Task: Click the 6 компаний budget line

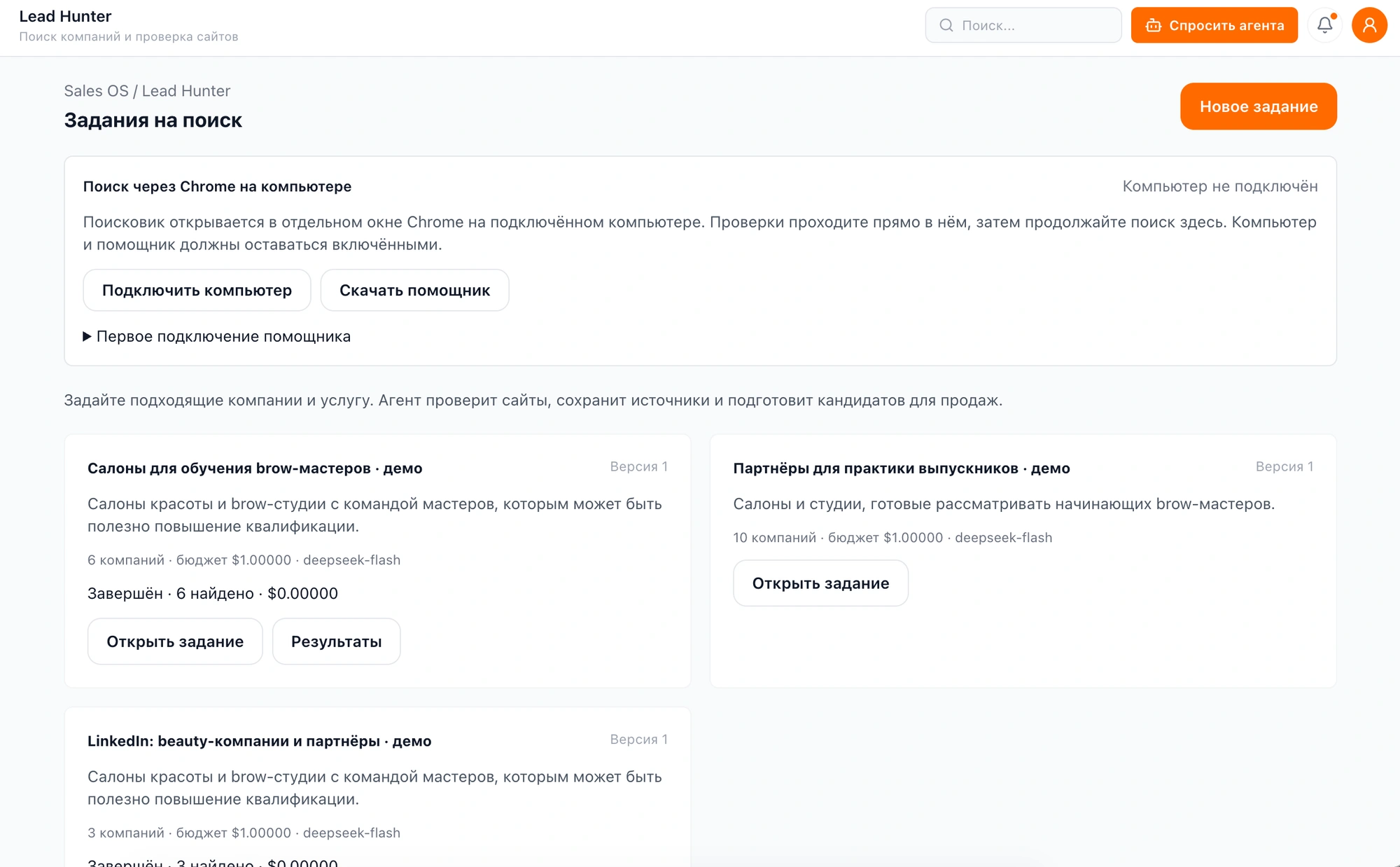Action: [x=244, y=560]
